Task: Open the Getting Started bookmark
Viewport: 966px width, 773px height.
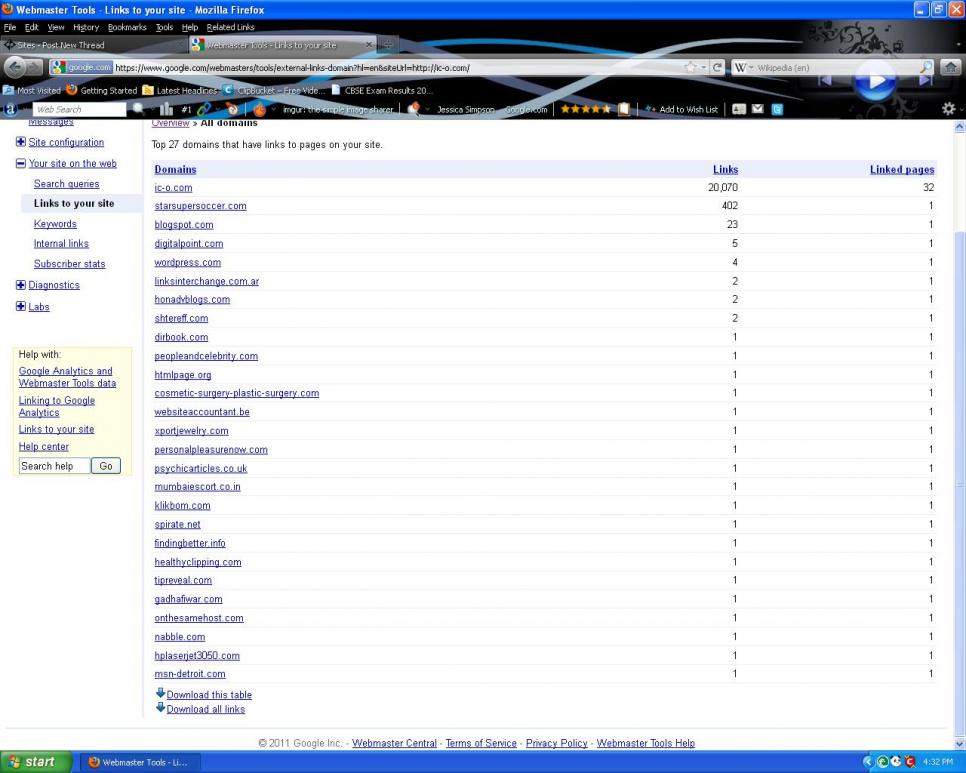Action: tap(102, 91)
